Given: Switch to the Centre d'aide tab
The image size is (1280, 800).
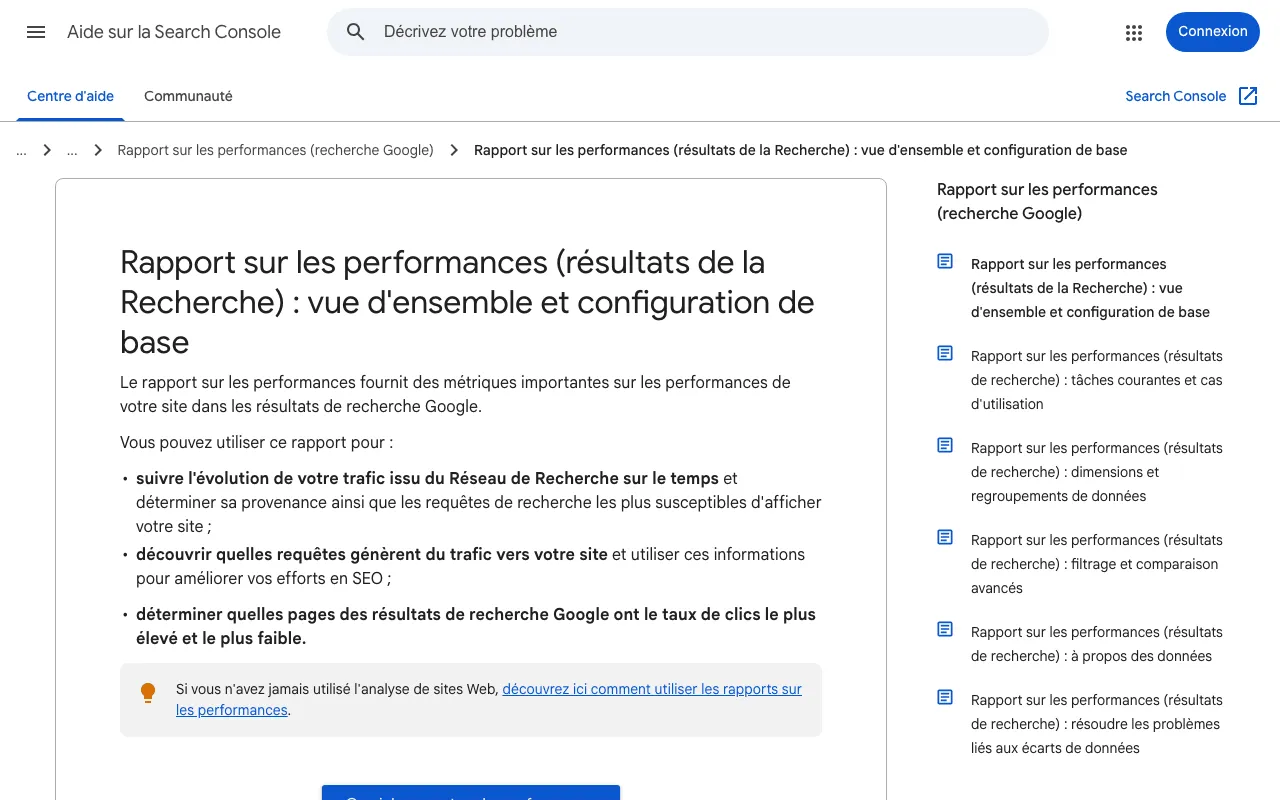Looking at the screenshot, I should tap(70, 96).
